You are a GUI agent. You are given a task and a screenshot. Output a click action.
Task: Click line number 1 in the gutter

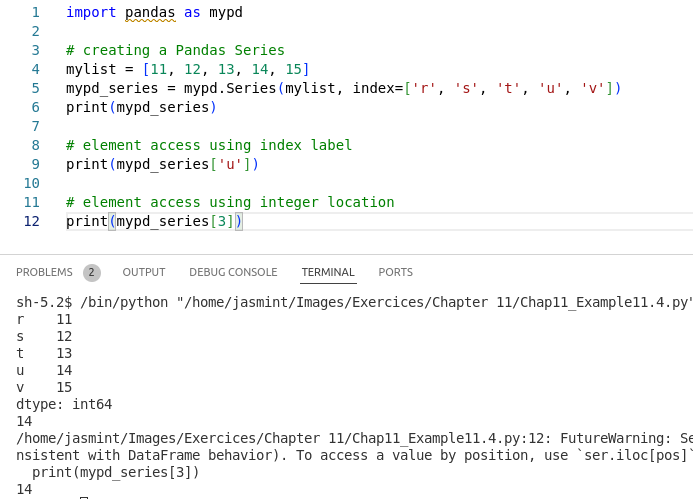coord(36,12)
